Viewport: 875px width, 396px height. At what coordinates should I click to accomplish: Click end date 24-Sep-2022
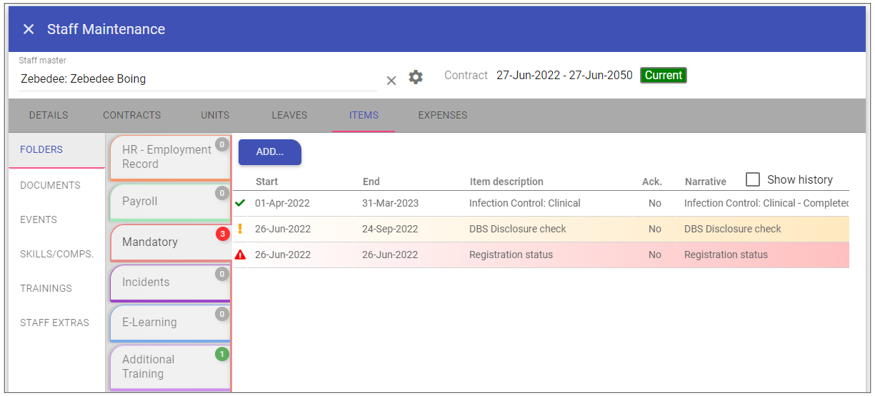tap(390, 229)
